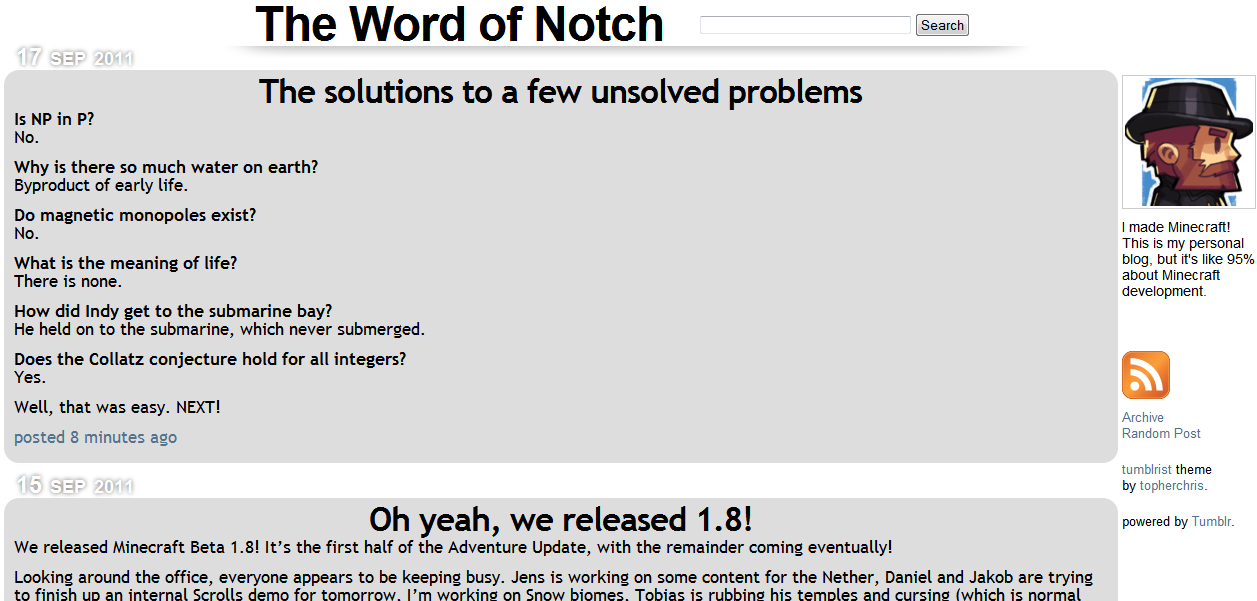Image resolution: width=1257 pixels, height=601 pixels.
Task: Click the 'There is none.' answer
Action: (68, 281)
